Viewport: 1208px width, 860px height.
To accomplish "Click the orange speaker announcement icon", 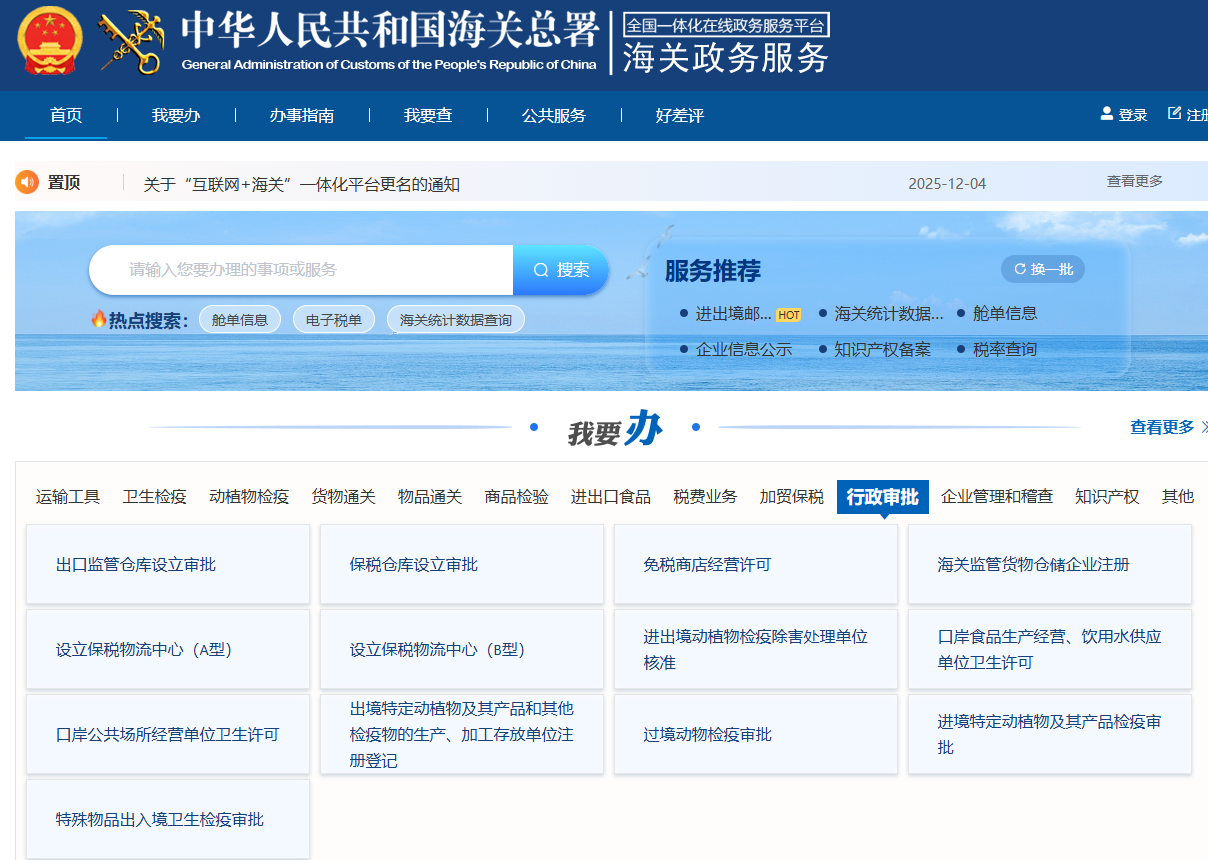I will click(x=27, y=182).
